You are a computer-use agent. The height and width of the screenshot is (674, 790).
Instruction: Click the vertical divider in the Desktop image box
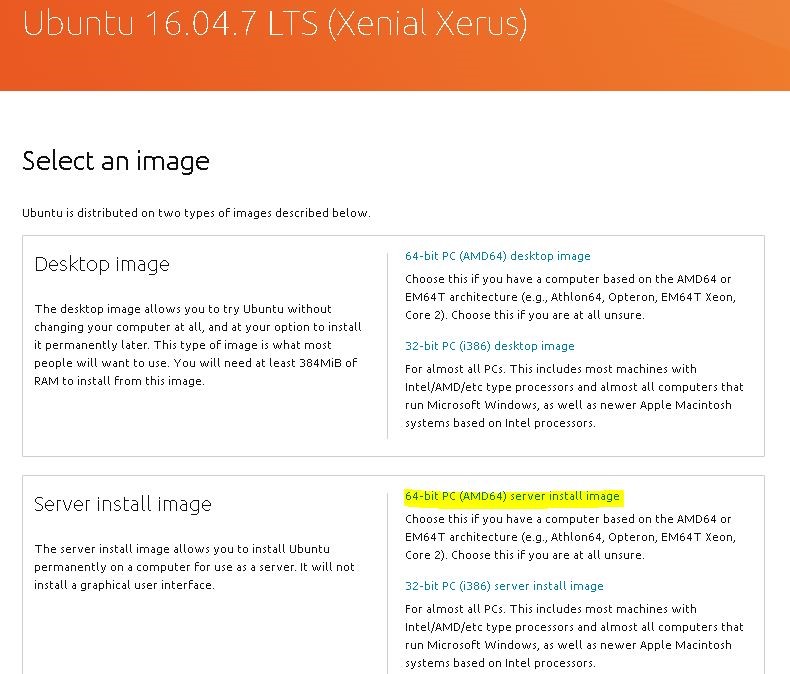click(x=387, y=345)
